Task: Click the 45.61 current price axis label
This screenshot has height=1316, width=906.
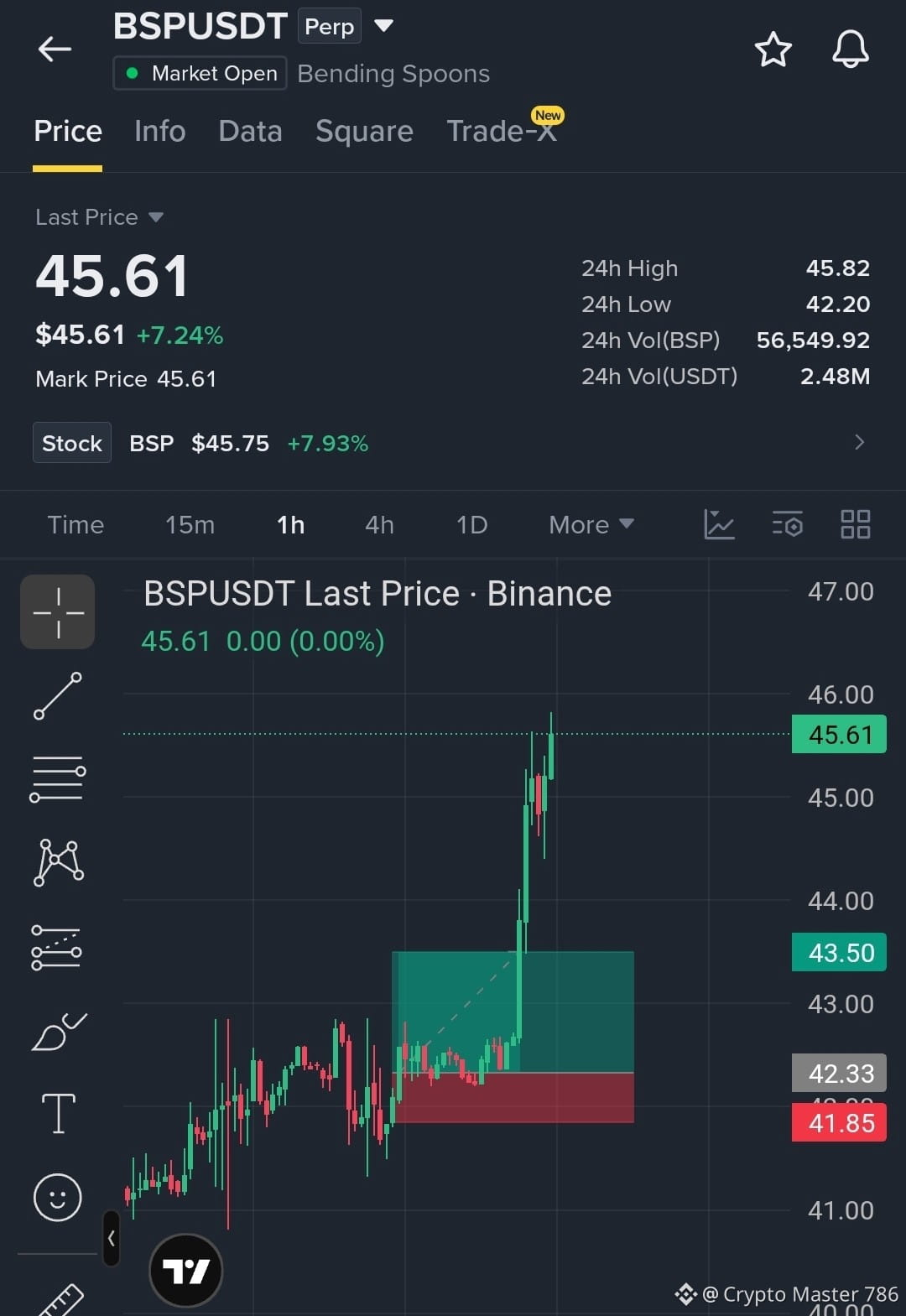Action: (839, 735)
